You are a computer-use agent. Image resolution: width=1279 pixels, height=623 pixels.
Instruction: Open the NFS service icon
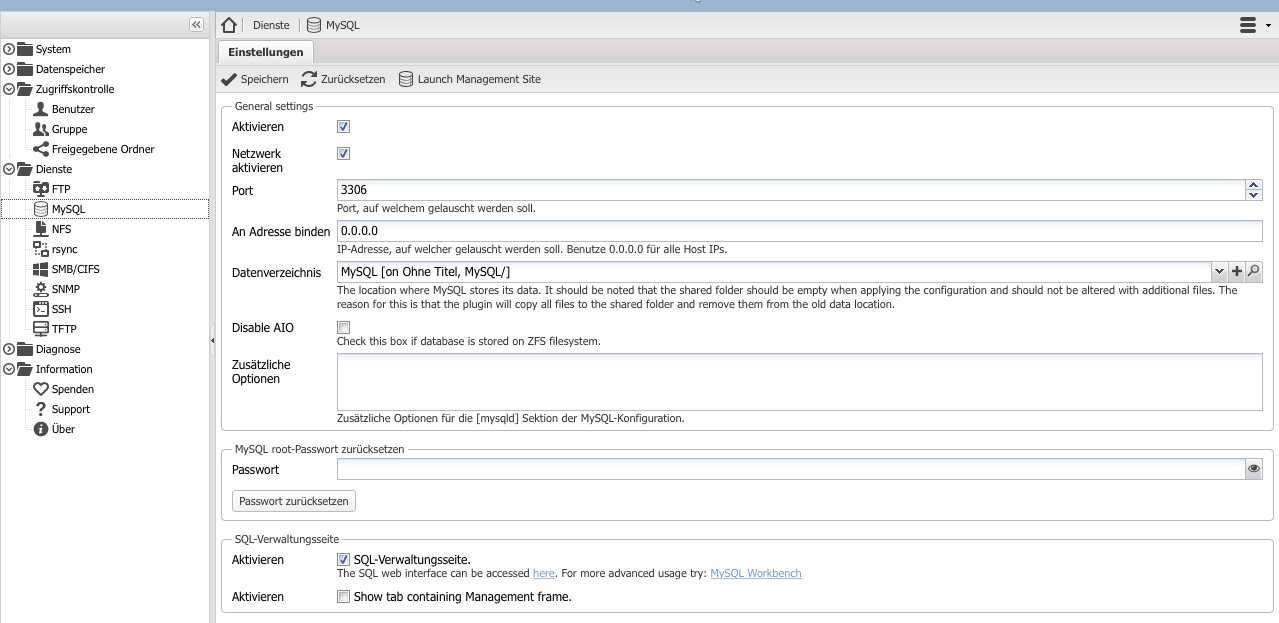(41, 229)
